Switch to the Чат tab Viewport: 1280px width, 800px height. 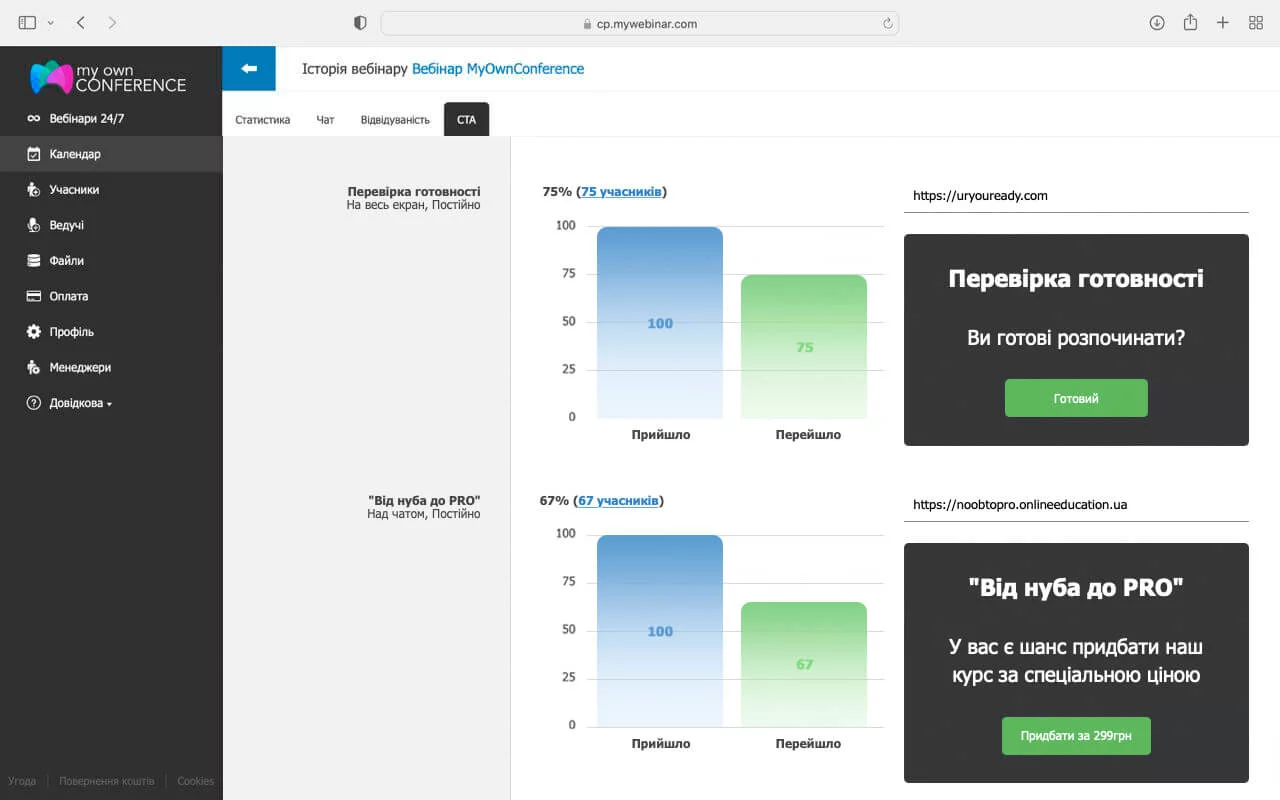point(325,120)
